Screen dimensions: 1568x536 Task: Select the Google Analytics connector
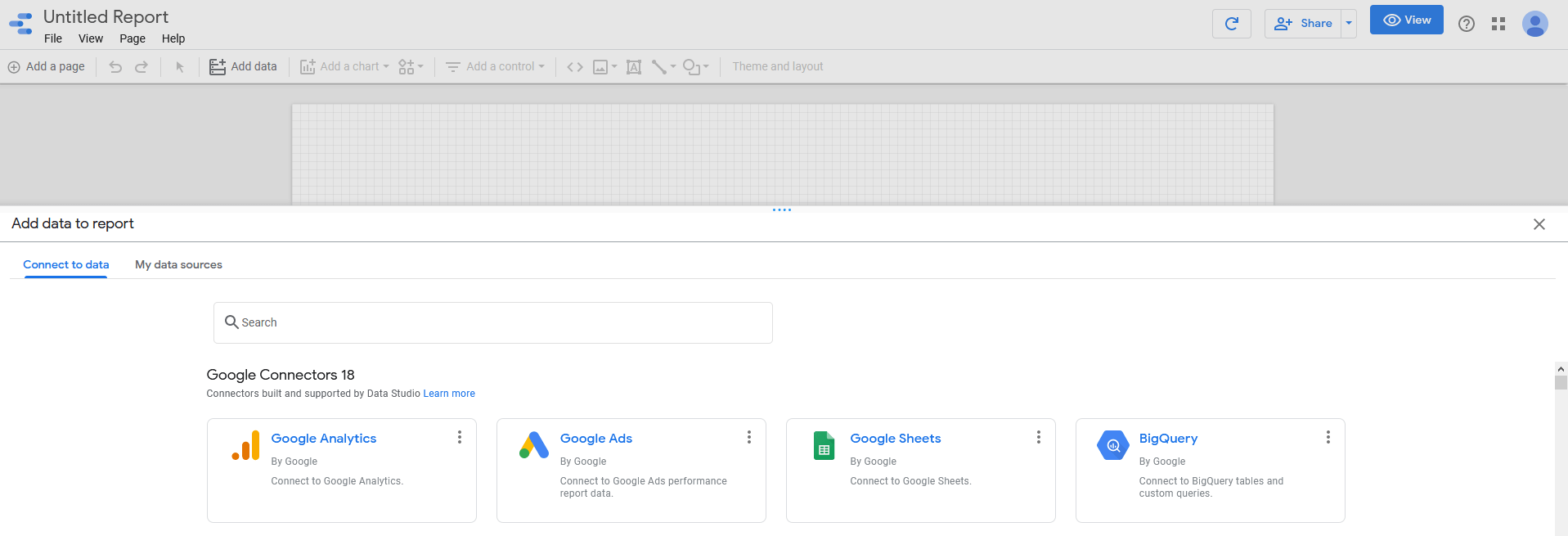pyautogui.click(x=342, y=471)
